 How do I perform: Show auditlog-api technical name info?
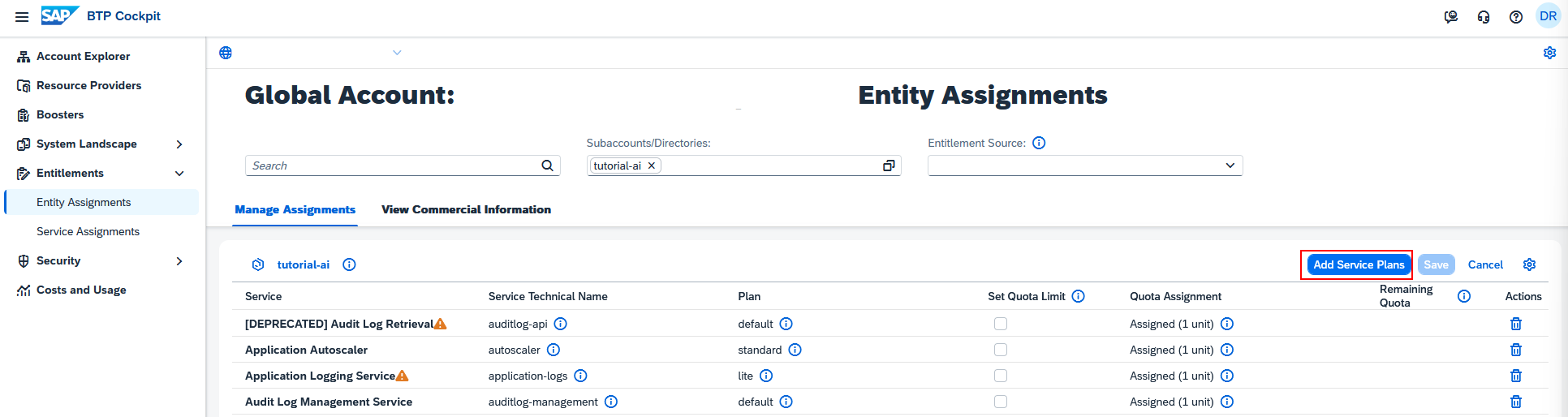click(560, 324)
